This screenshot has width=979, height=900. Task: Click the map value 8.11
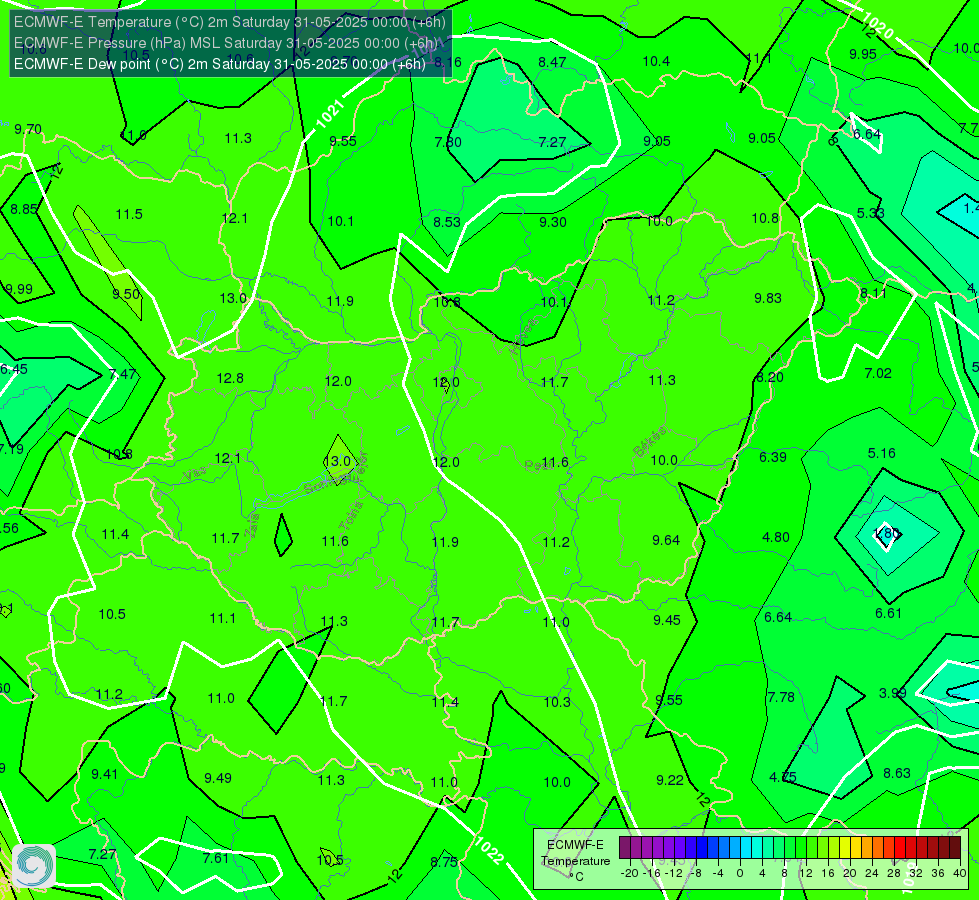click(x=873, y=293)
